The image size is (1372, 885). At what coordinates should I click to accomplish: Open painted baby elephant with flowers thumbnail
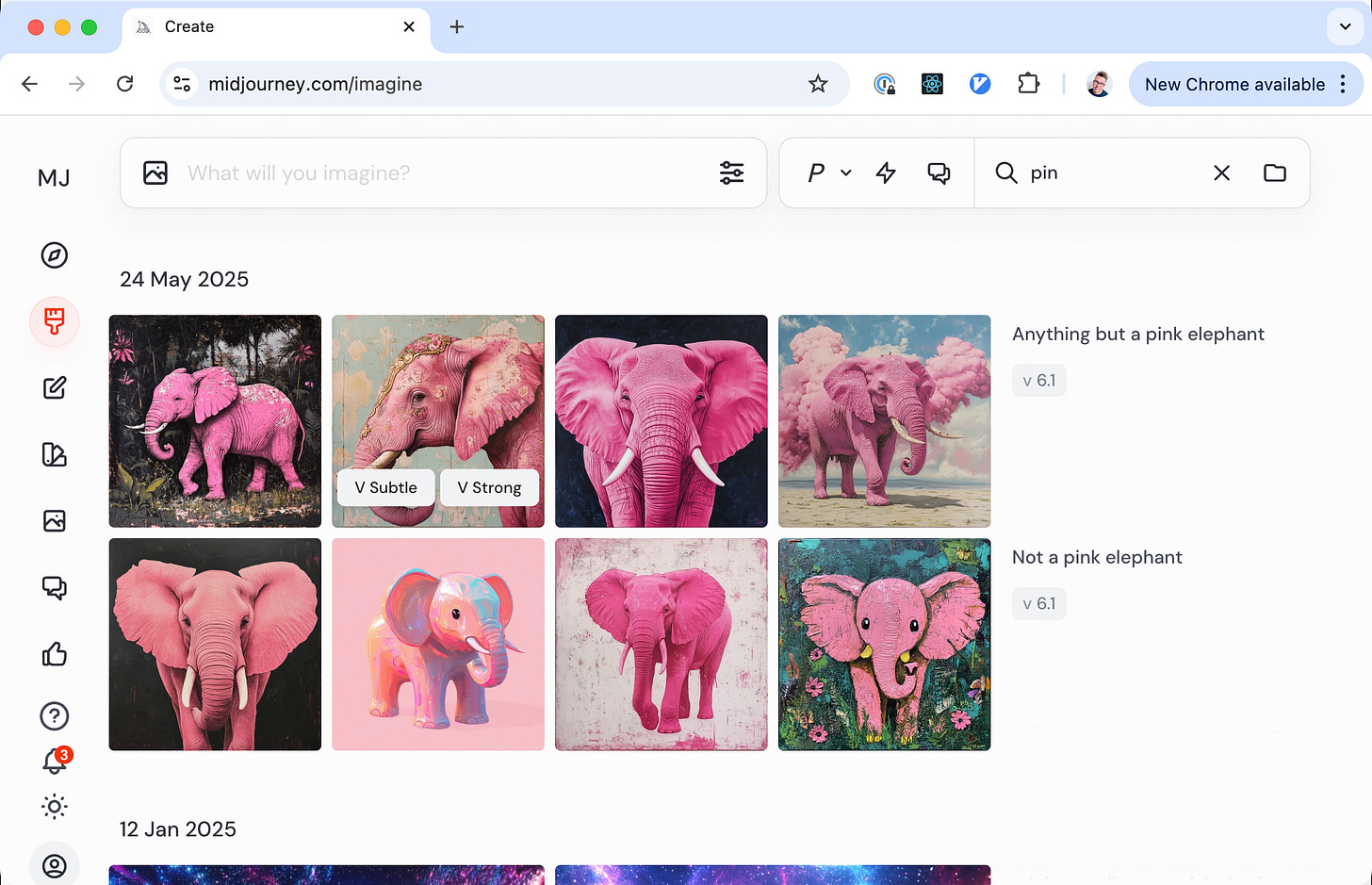(x=885, y=645)
